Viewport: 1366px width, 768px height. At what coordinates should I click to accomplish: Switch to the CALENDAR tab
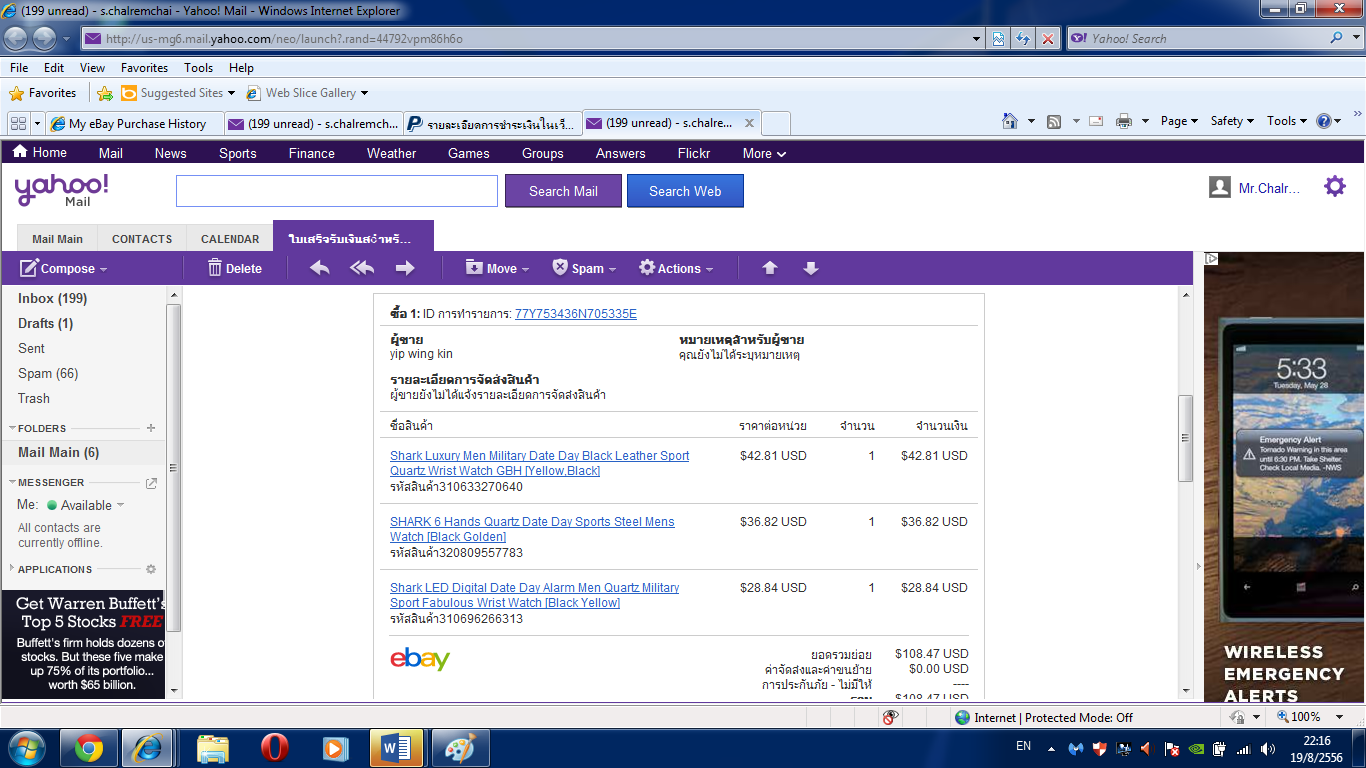(x=230, y=239)
